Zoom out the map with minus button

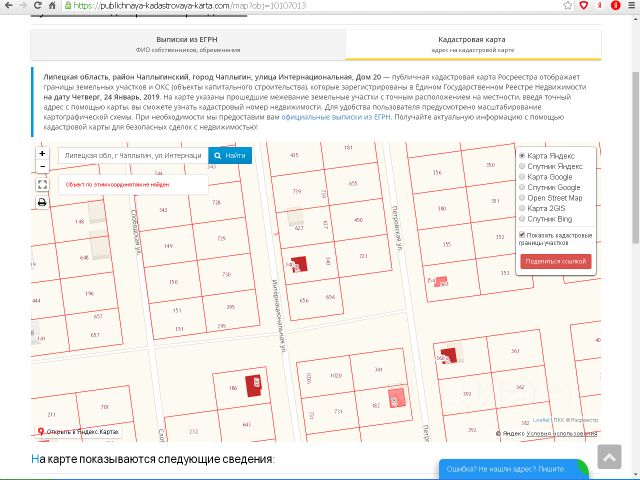point(42,168)
